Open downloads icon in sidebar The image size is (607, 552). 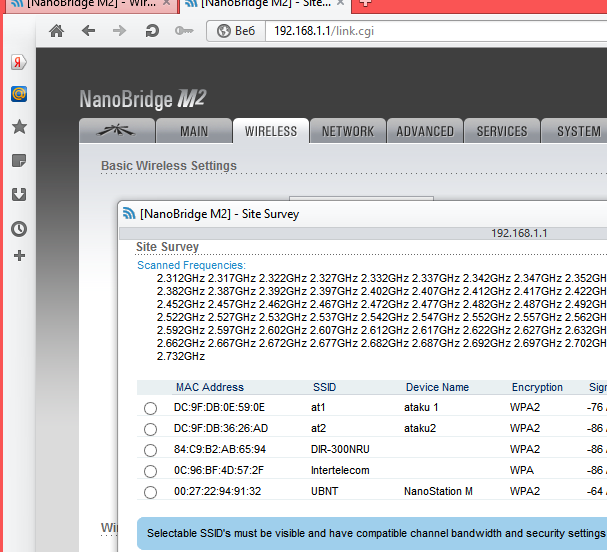19,194
